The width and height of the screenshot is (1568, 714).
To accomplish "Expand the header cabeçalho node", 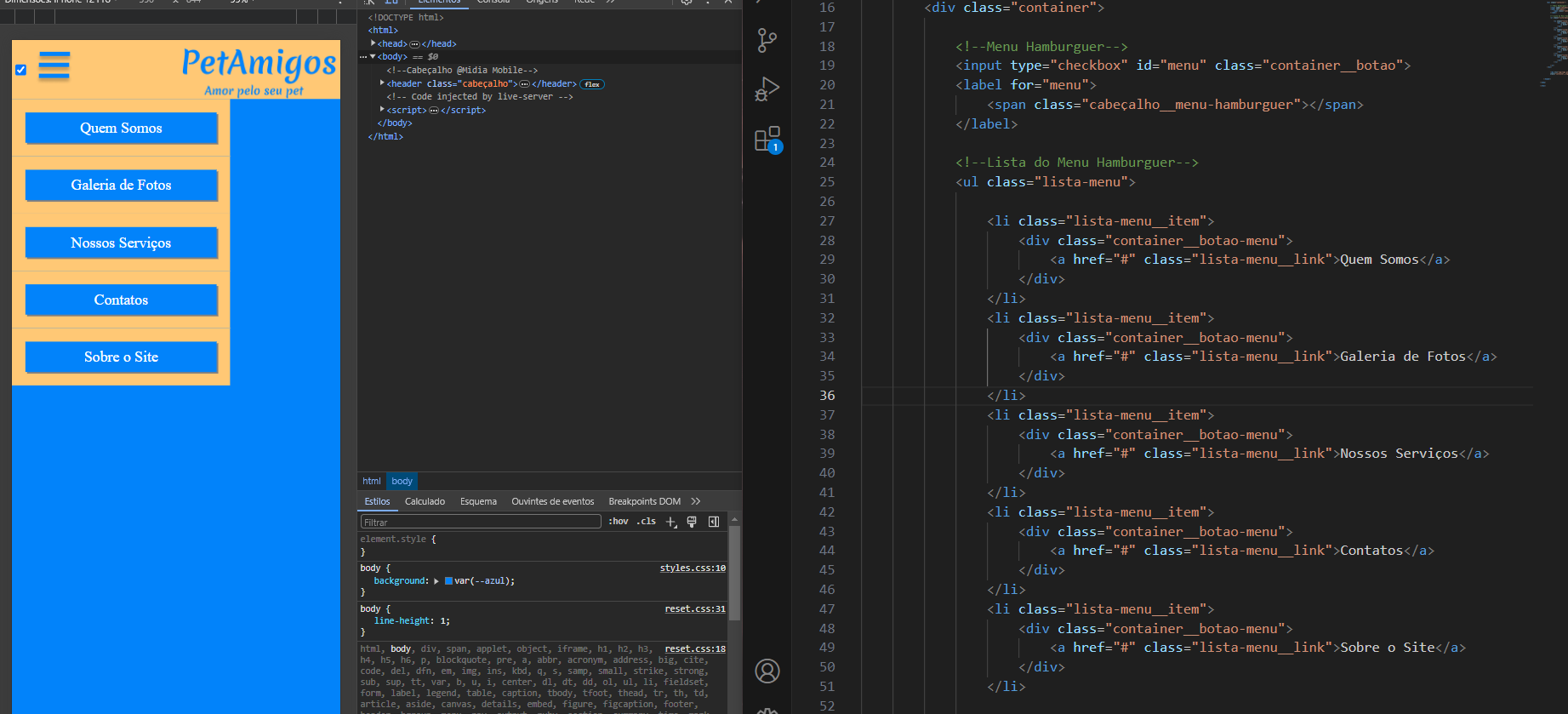I will [382, 83].
